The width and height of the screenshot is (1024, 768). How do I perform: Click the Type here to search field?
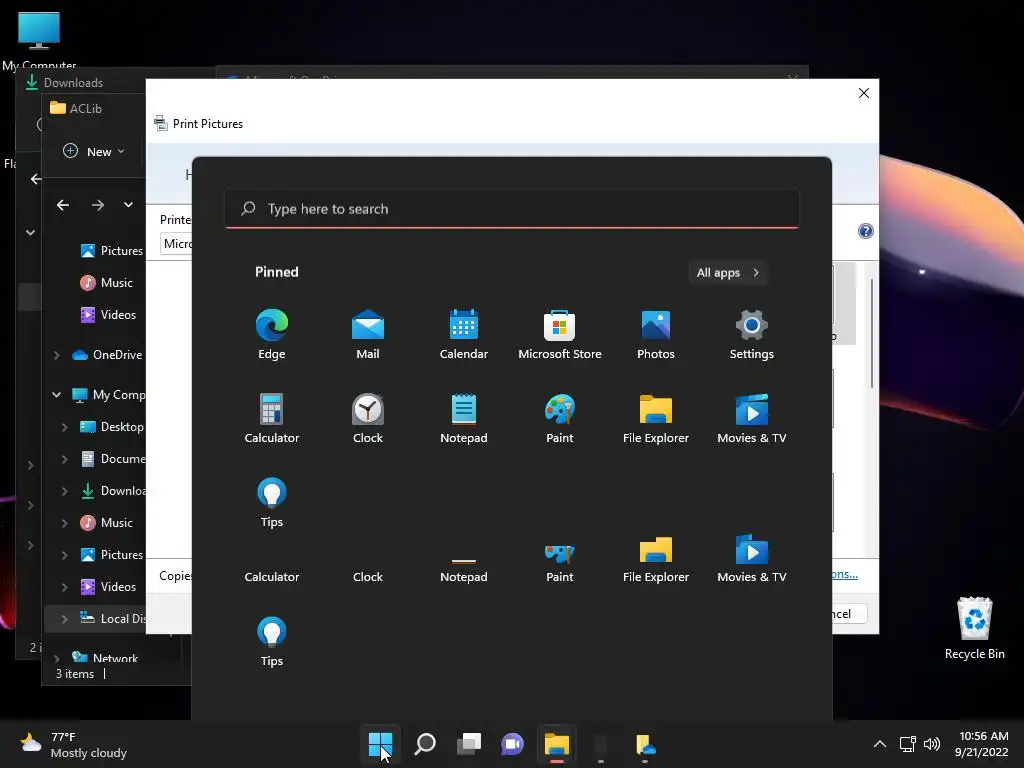coord(512,209)
